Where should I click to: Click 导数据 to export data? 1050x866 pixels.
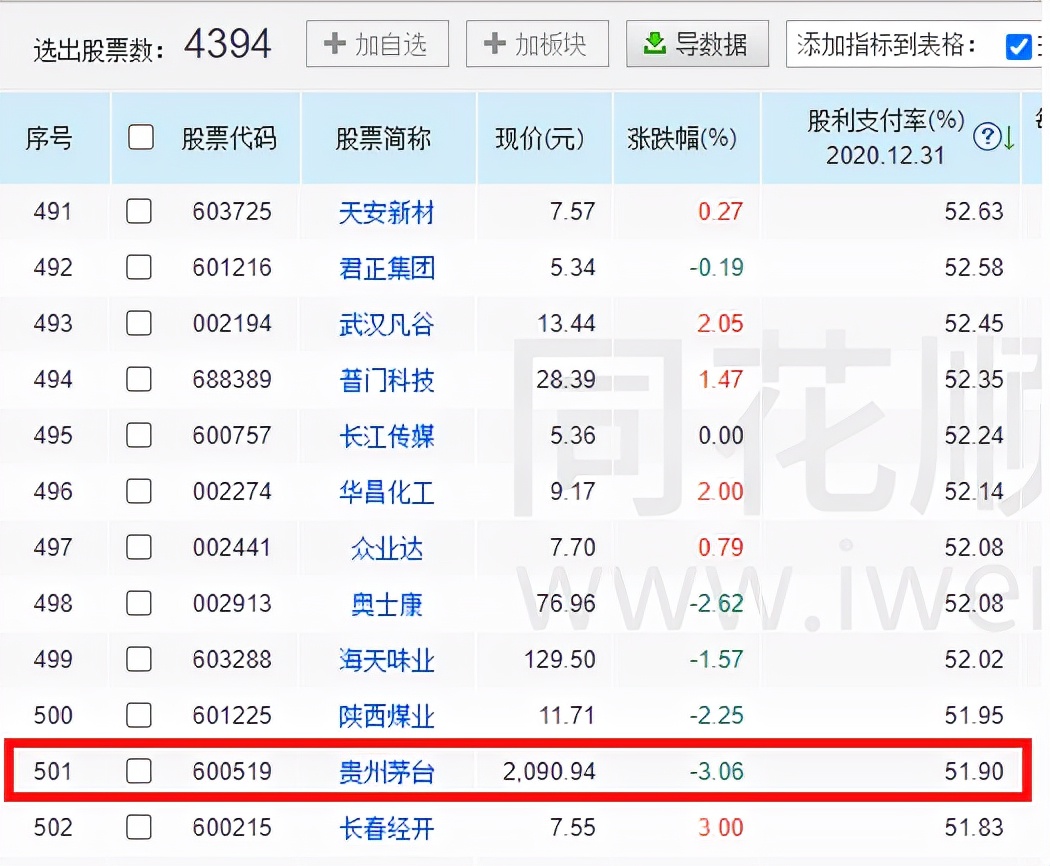tap(697, 43)
